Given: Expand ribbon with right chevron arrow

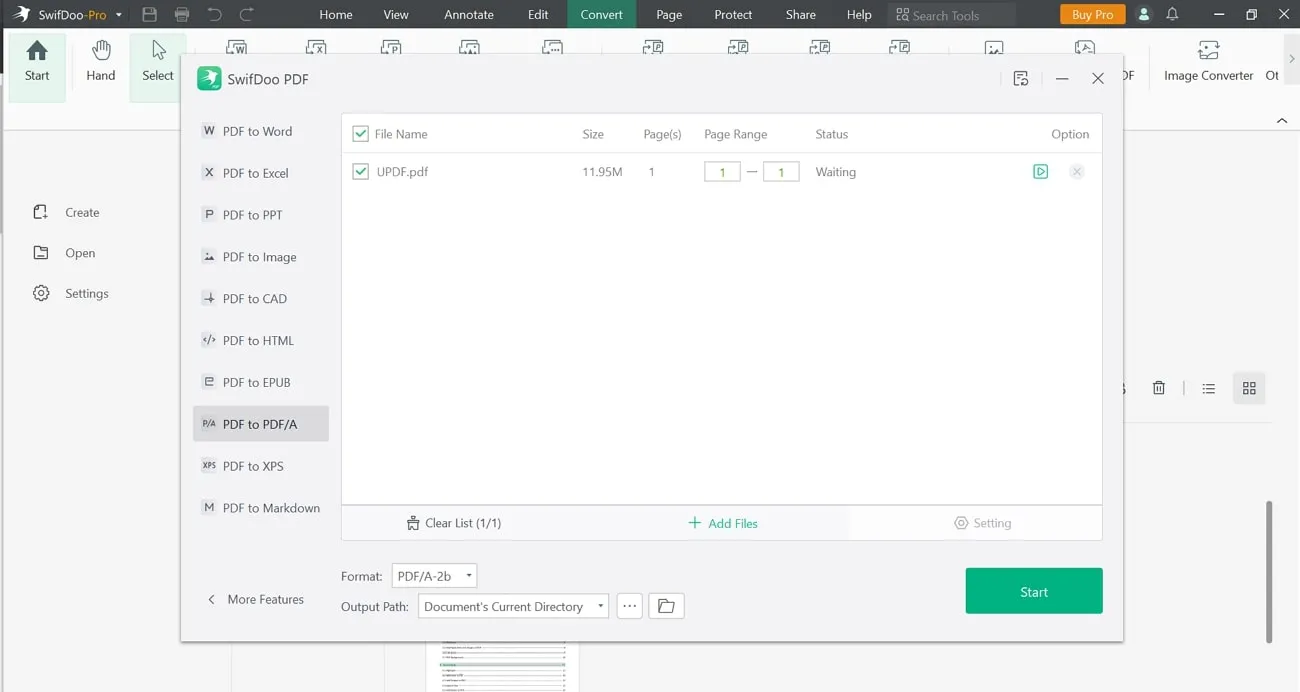Looking at the screenshot, I should click(1291, 59).
